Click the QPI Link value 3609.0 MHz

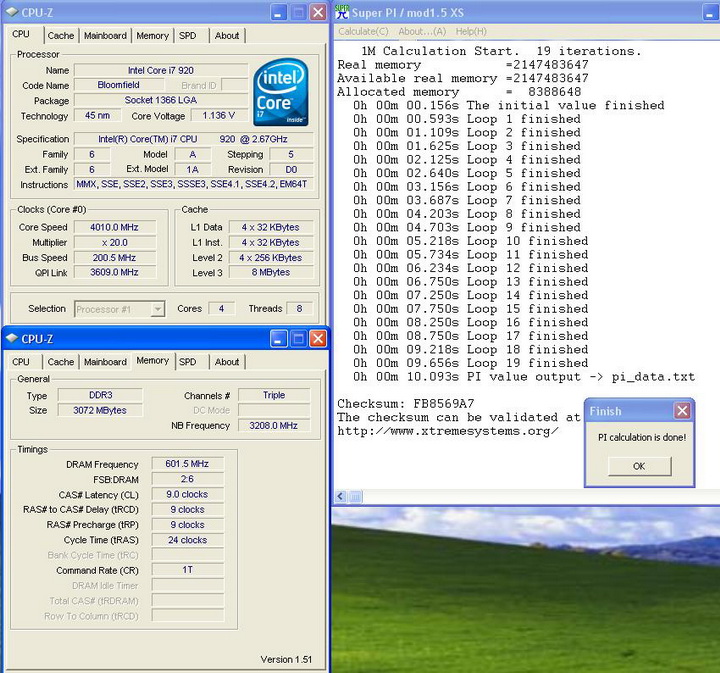[114, 272]
